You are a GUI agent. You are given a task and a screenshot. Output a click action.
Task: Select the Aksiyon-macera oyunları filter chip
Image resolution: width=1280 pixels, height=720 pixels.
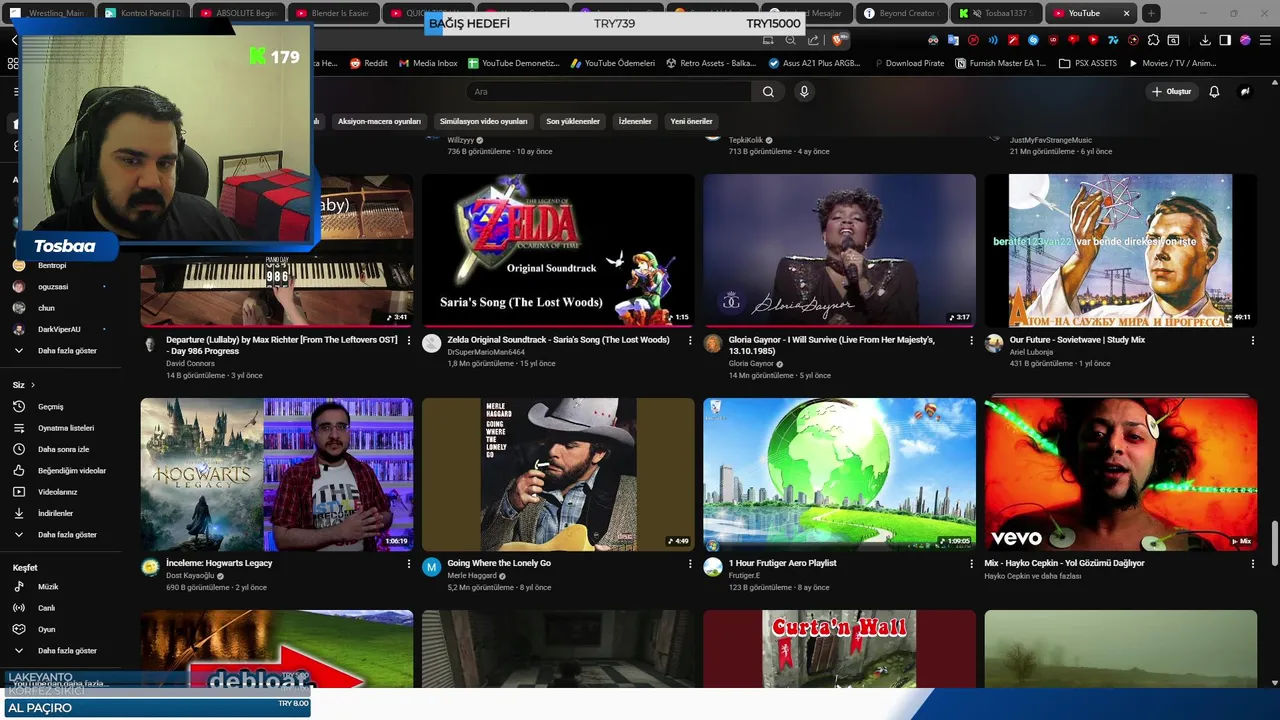(x=379, y=121)
